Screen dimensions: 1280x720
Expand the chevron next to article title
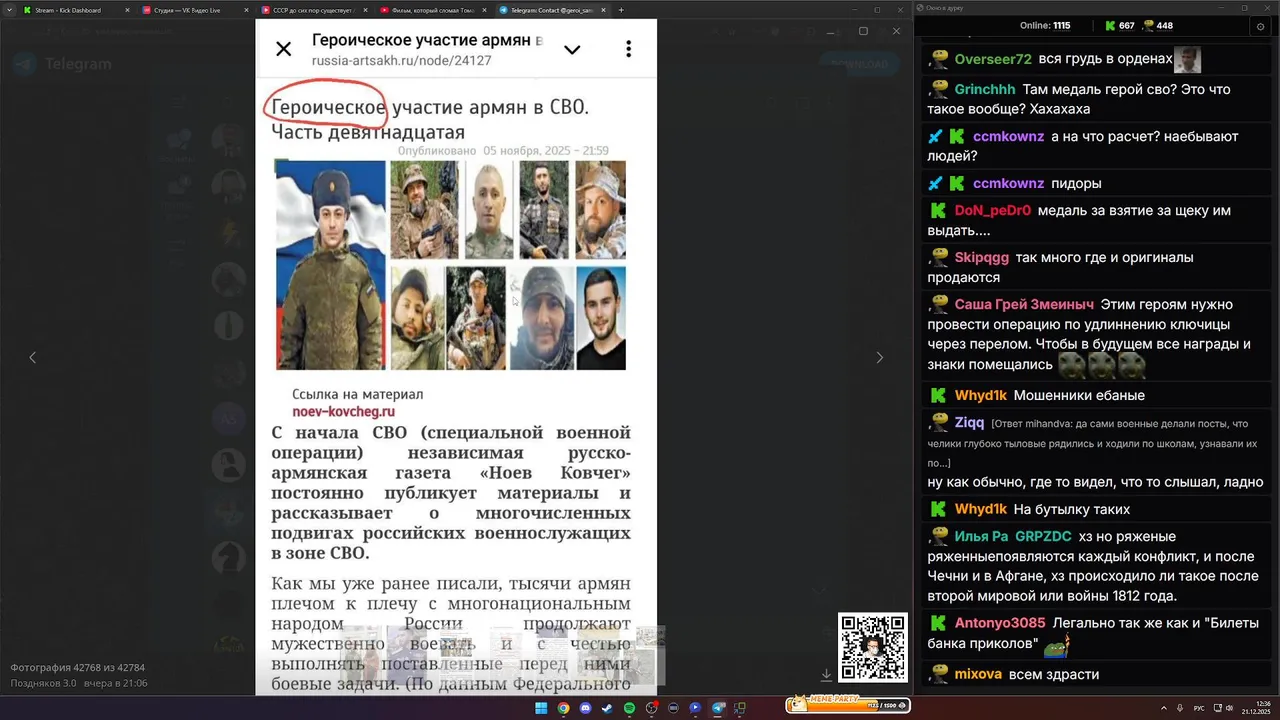click(x=572, y=50)
